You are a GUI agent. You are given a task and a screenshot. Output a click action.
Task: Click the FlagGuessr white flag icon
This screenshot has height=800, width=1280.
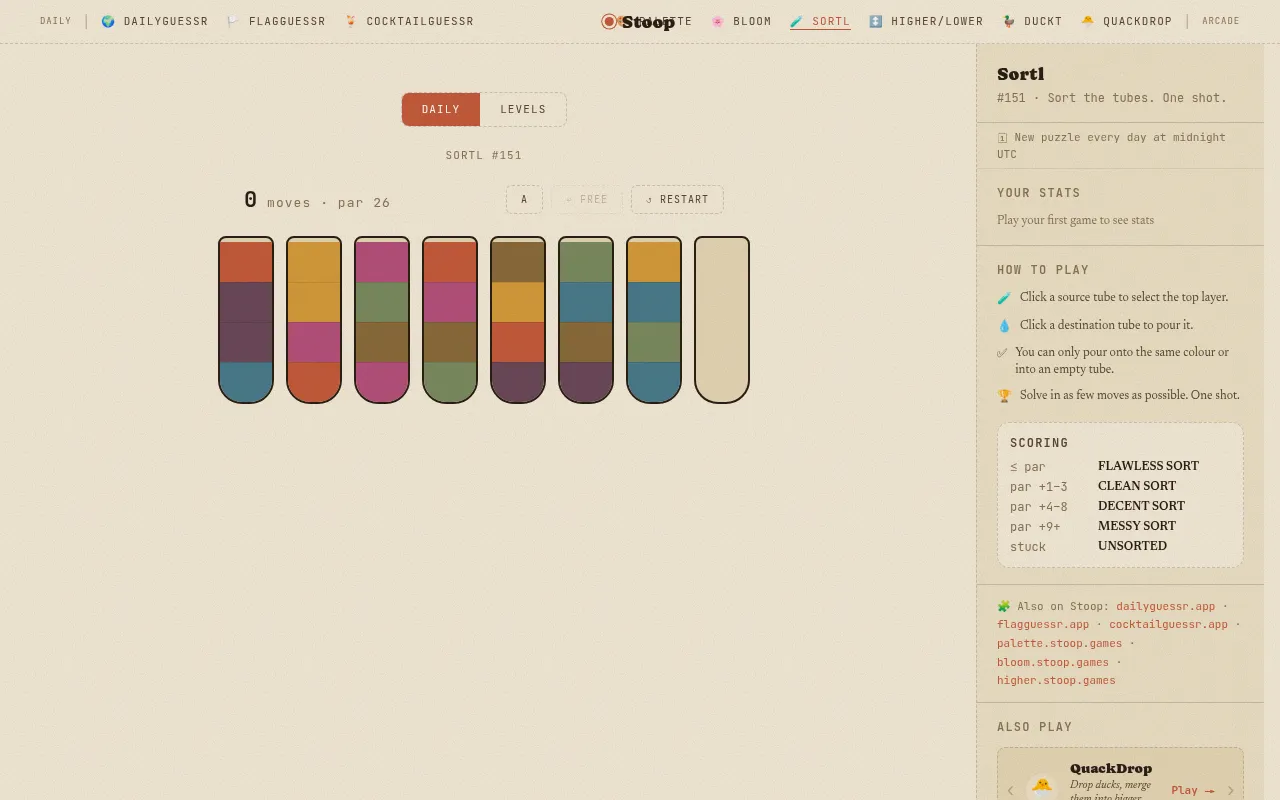tap(233, 21)
